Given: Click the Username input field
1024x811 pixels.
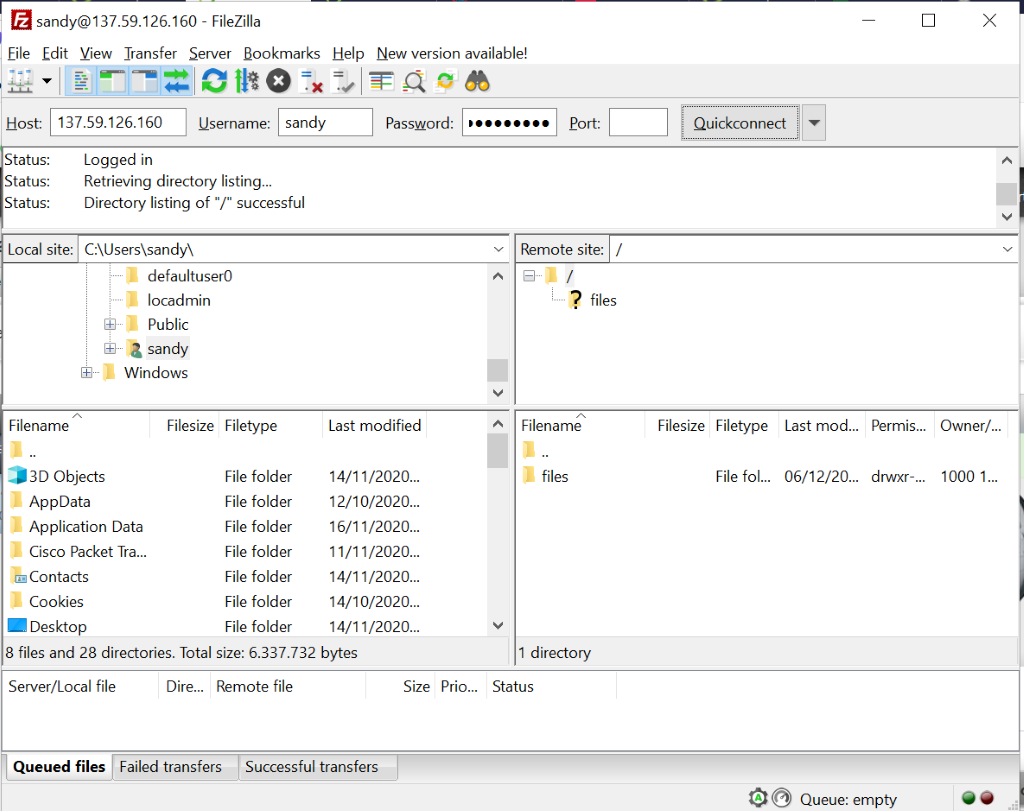Looking at the screenshot, I should (x=325, y=123).
